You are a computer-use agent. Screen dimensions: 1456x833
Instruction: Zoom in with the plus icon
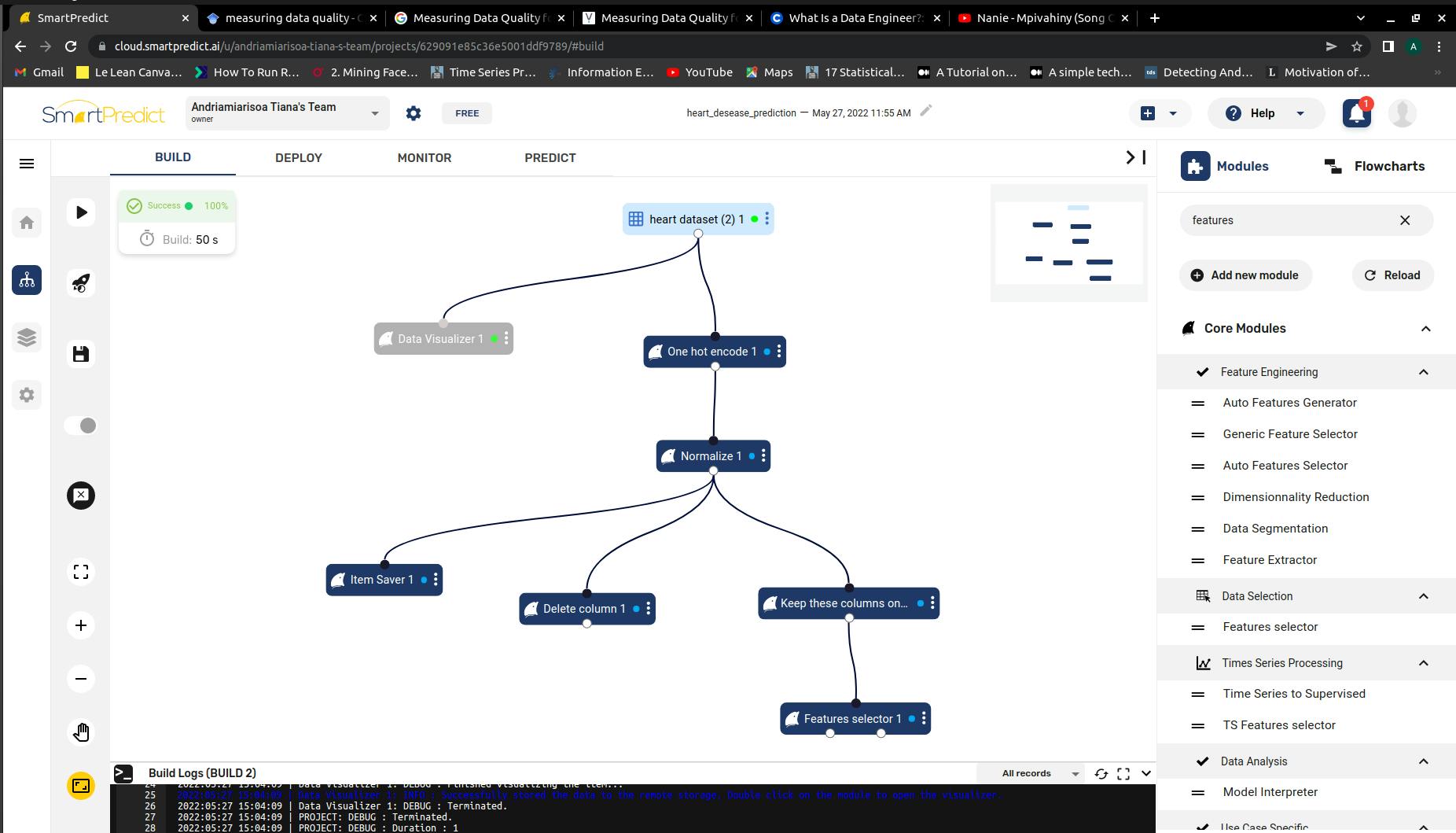pos(81,625)
